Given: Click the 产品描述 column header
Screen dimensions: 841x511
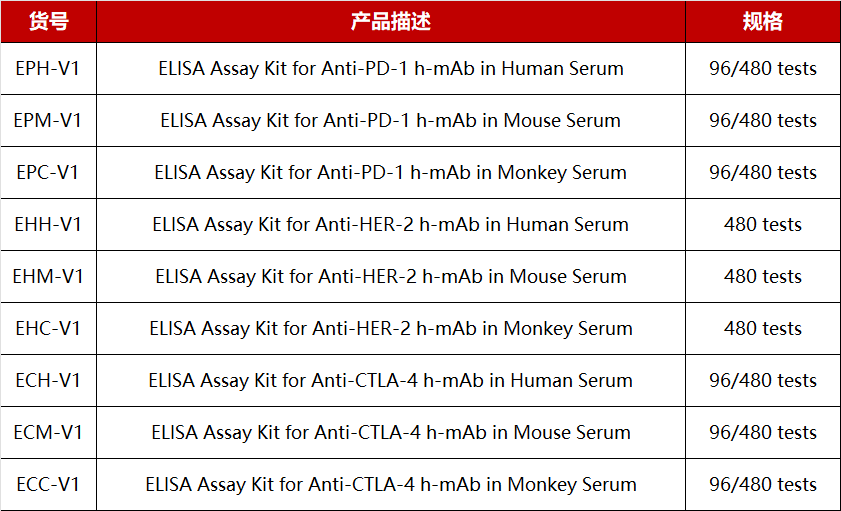Looking at the screenshot, I should click(x=391, y=21).
